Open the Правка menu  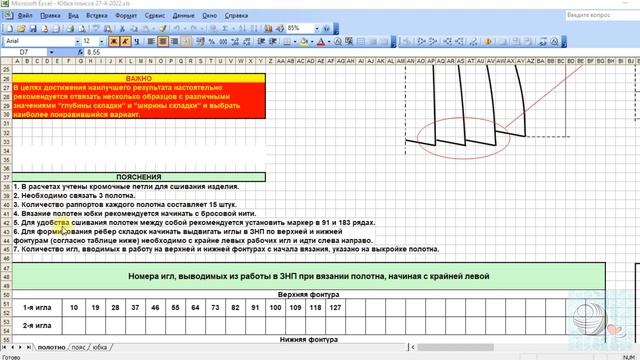coord(50,16)
